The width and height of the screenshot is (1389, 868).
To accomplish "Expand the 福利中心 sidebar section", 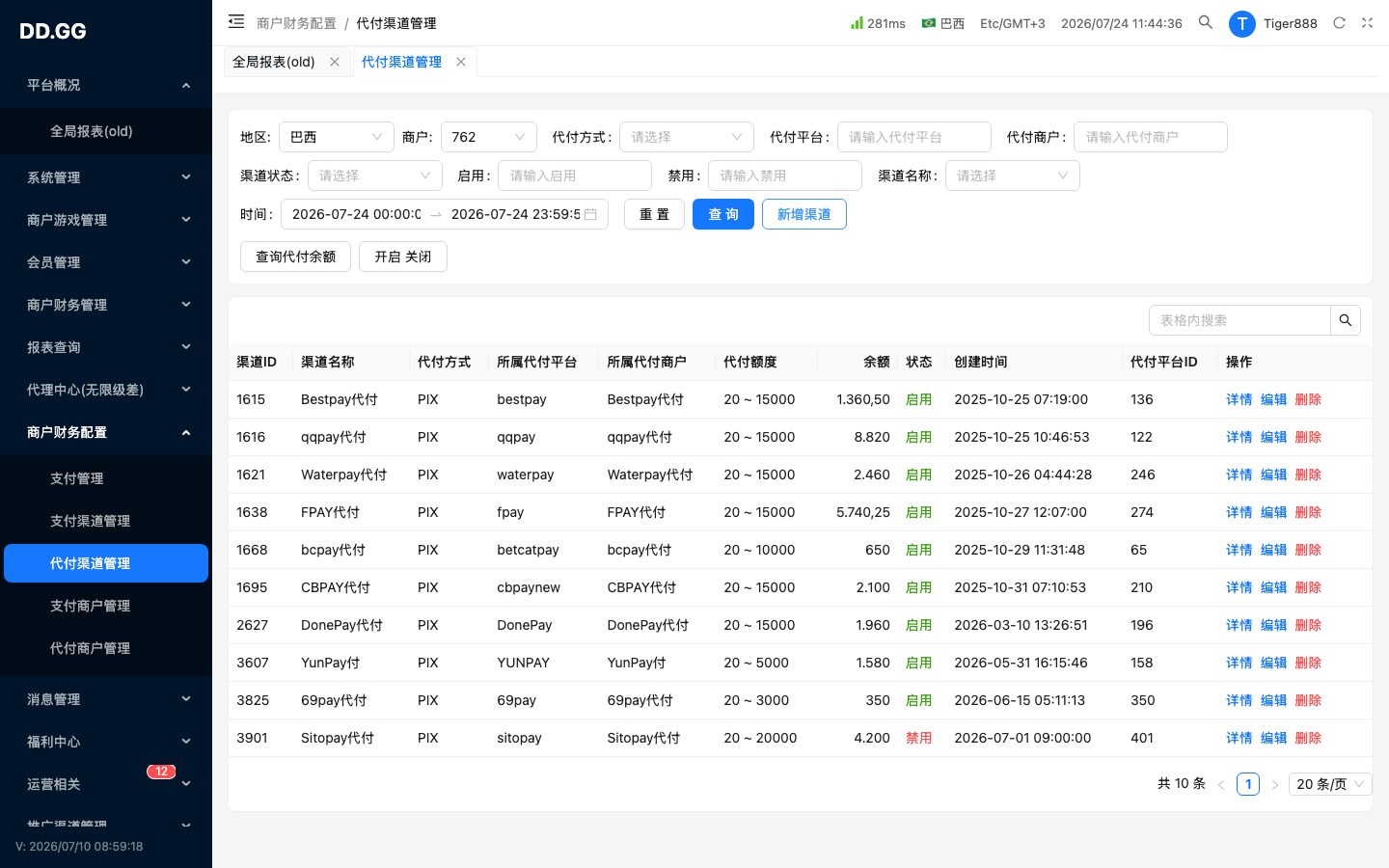I will tap(106, 742).
